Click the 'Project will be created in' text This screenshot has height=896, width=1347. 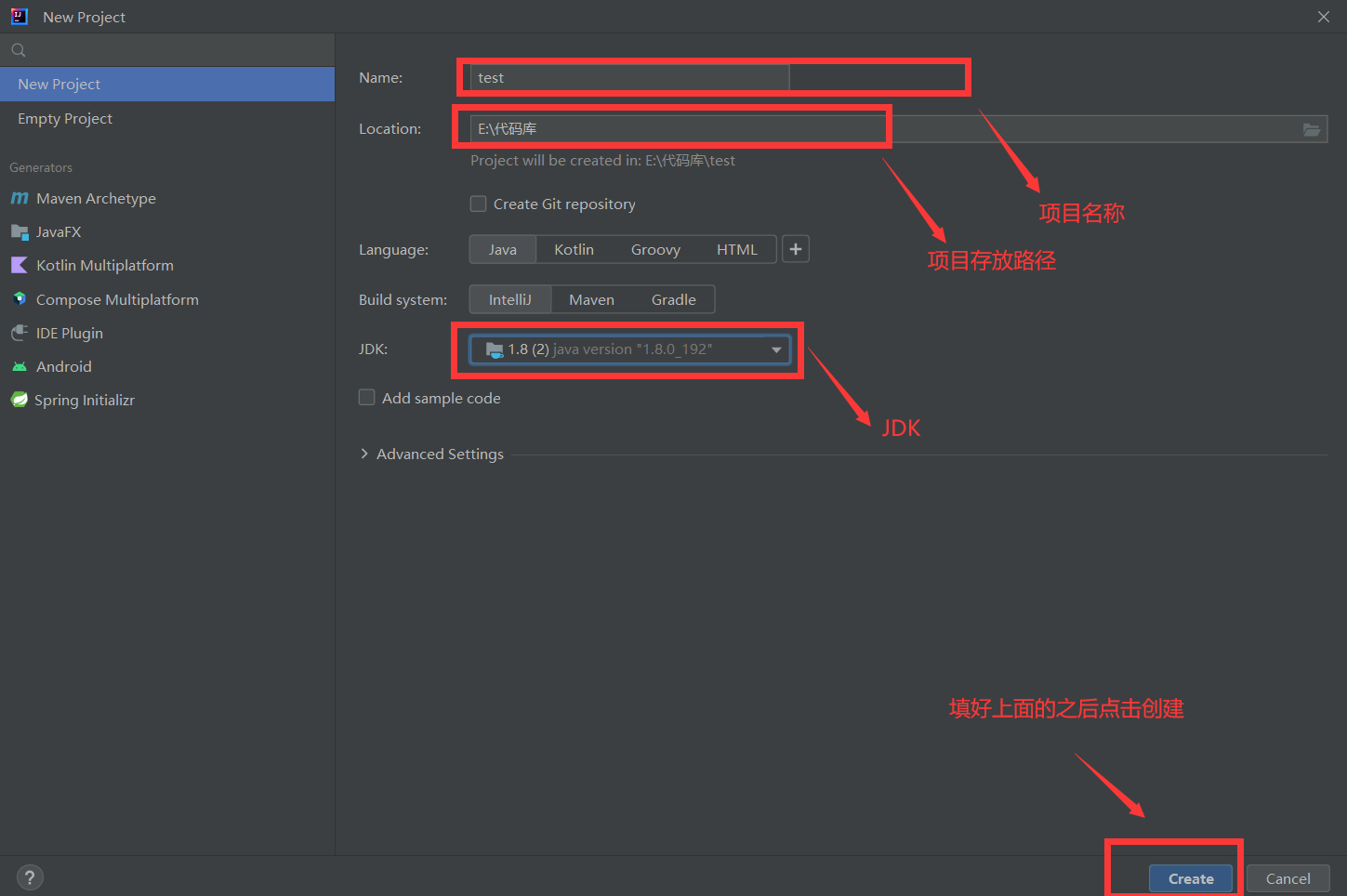602,160
